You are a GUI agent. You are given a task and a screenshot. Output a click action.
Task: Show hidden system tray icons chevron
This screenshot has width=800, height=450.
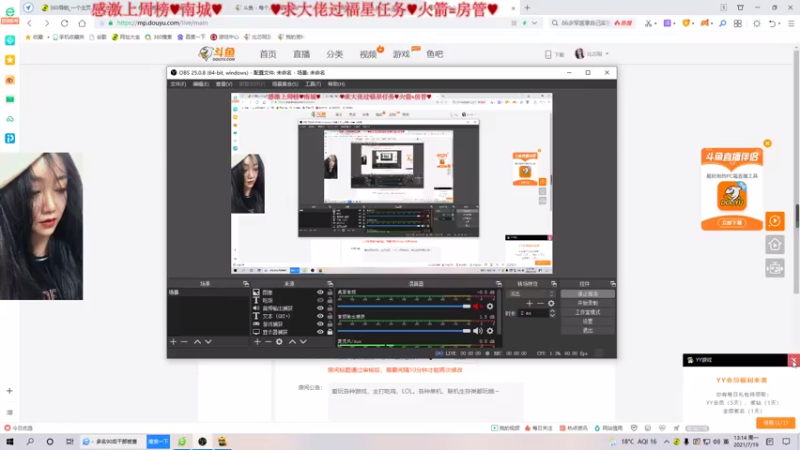coord(666,441)
